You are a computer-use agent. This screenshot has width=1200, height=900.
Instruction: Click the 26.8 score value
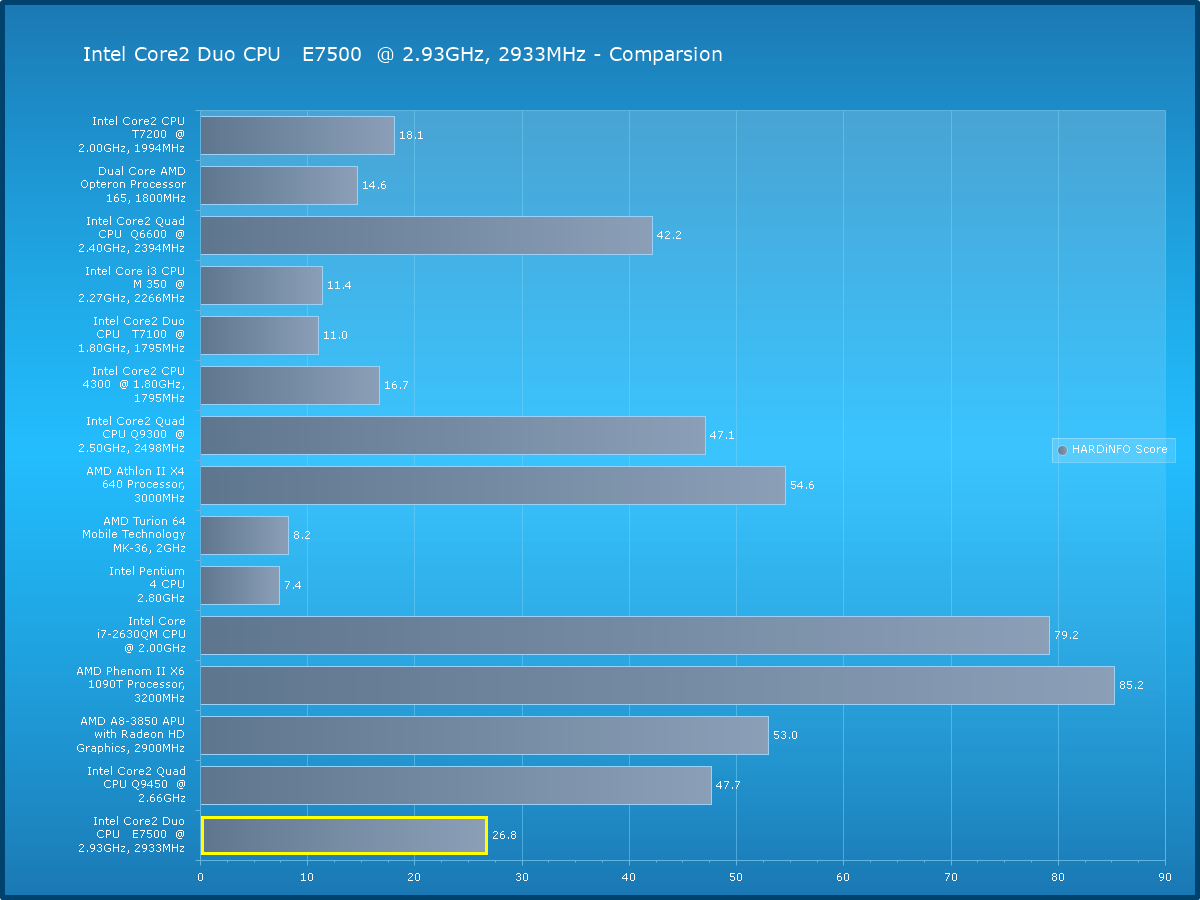point(504,835)
